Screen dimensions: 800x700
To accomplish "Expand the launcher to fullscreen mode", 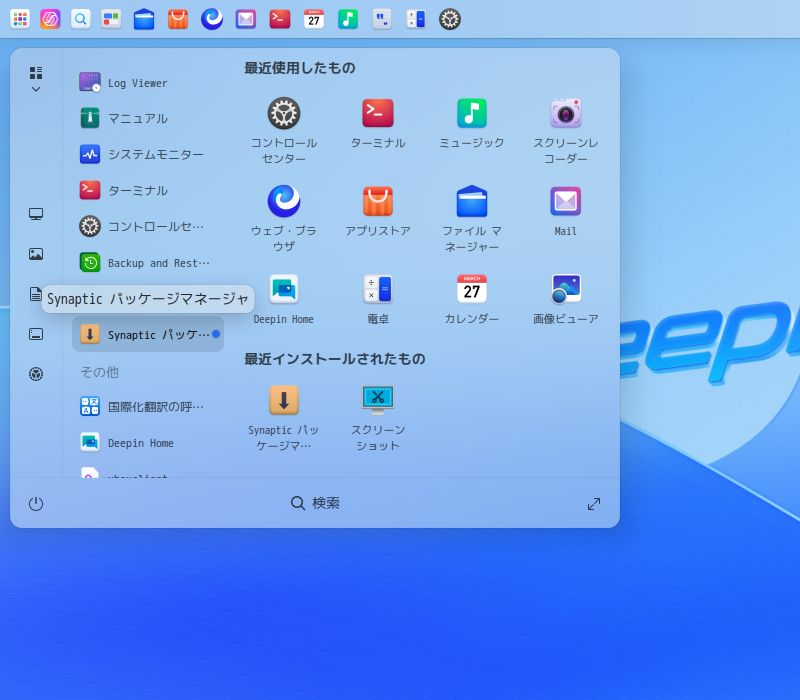I will click(594, 504).
